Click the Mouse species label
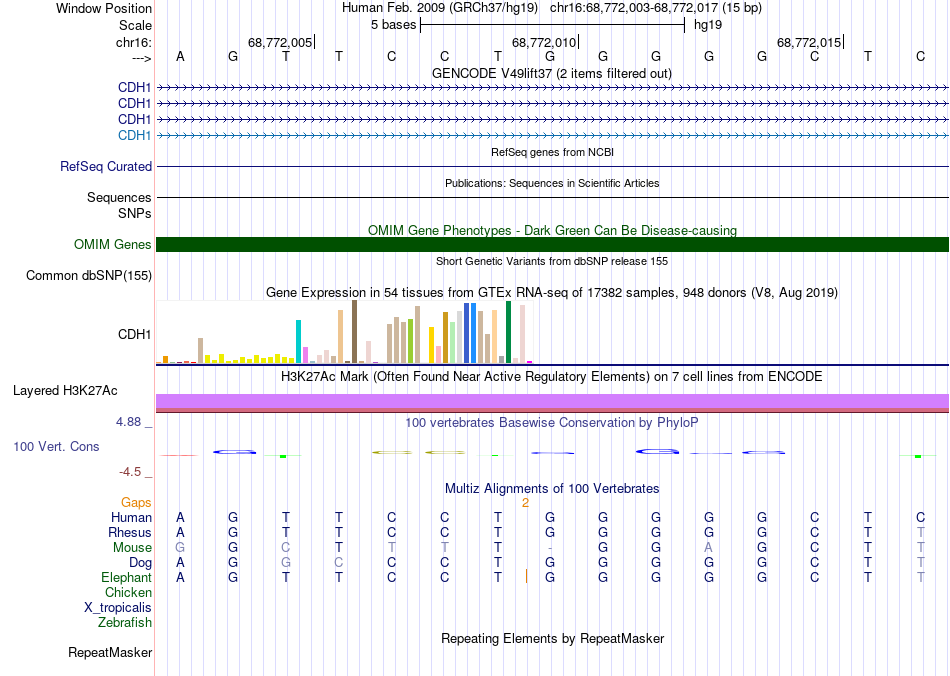950x676 pixels. pos(132,548)
